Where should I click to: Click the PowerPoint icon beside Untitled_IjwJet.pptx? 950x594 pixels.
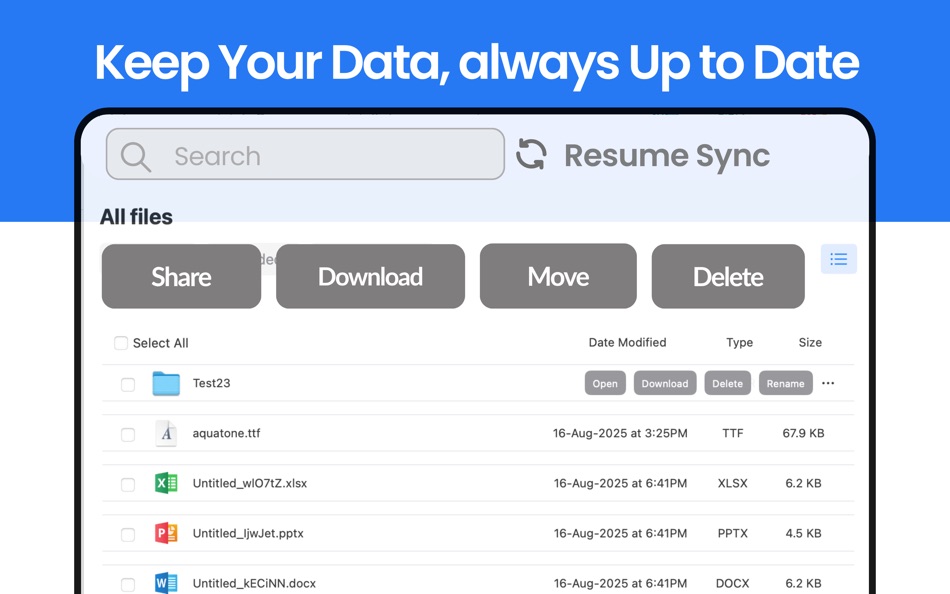[x=166, y=532]
